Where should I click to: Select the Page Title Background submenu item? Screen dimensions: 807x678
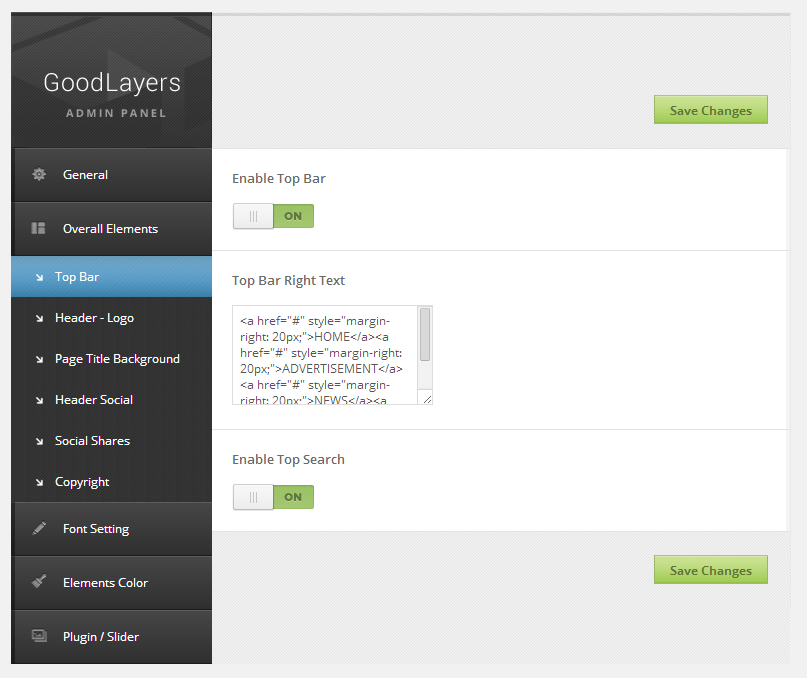coord(112,359)
